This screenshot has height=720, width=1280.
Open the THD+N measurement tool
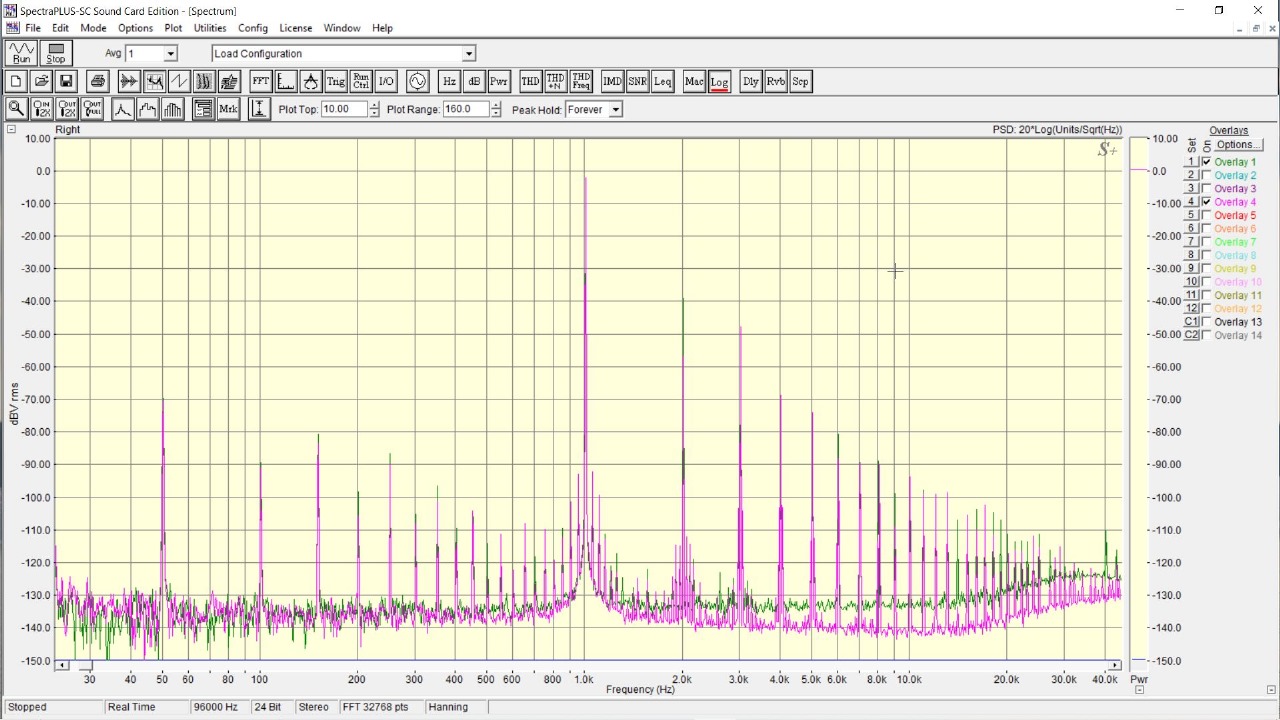pos(555,82)
